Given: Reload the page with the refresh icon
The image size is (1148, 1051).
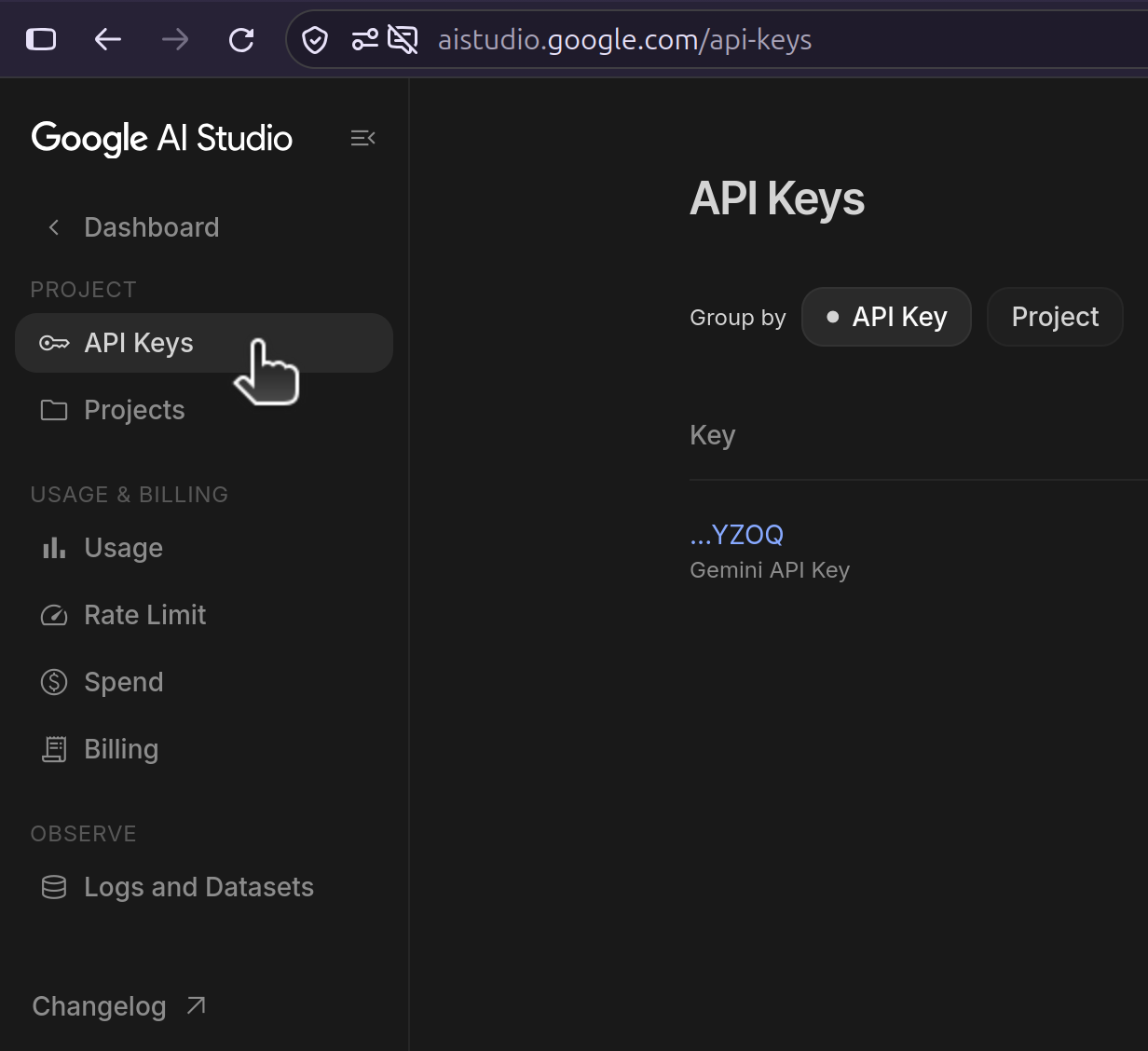Looking at the screenshot, I should (241, 39).
